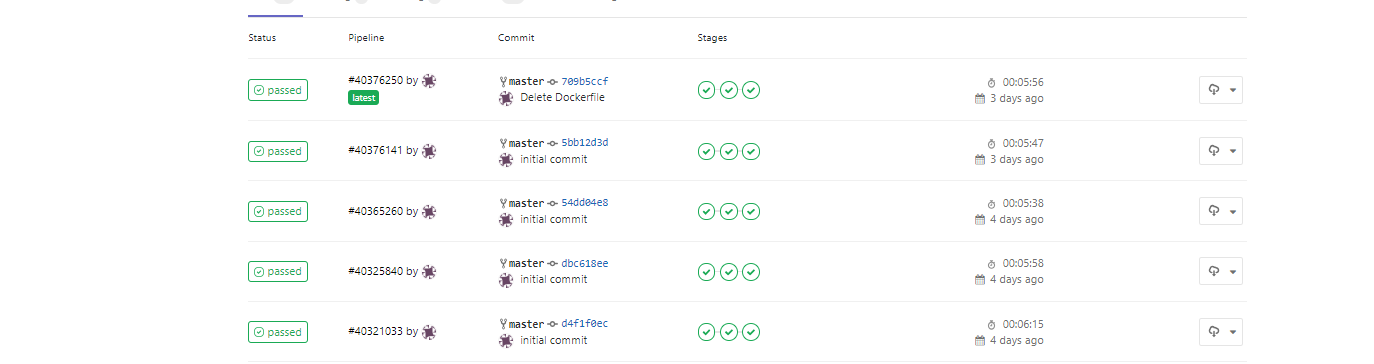Open first stage icon of pipeline #40376141
This screenshot has height=364, width=1374.
pyautogui.click(x=706, y=151)
